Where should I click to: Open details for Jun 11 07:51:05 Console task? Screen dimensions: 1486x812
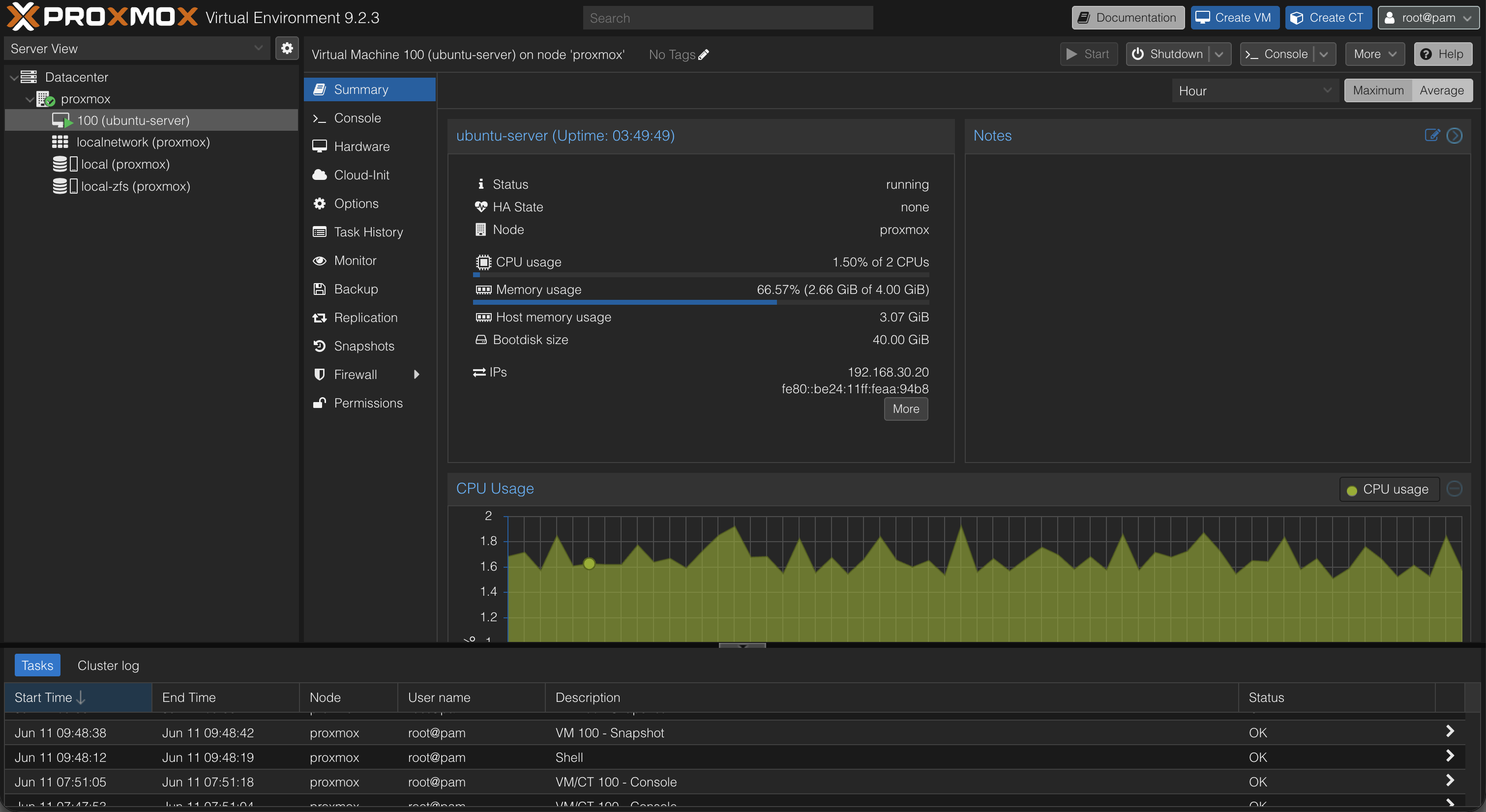[x=1450, y=781]
